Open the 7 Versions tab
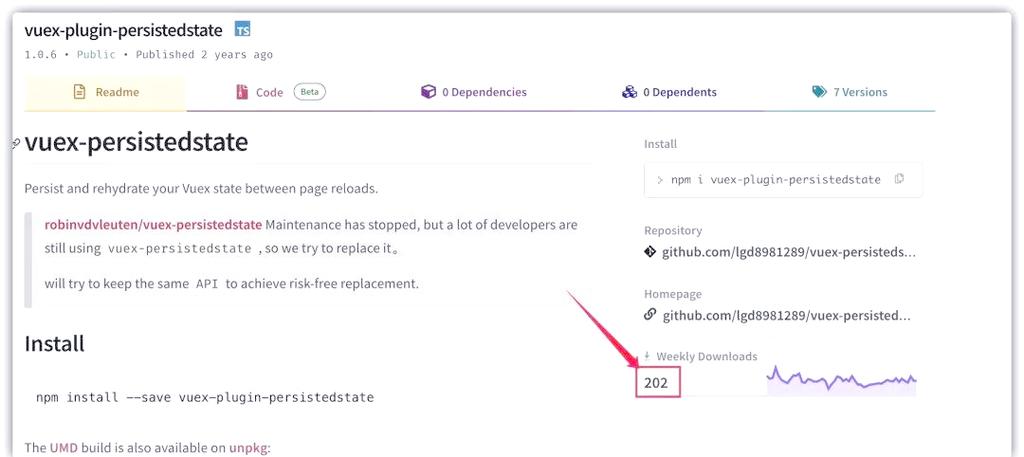Image resolution: width=1024 pixels, height=457 pixels. [850, 92]
